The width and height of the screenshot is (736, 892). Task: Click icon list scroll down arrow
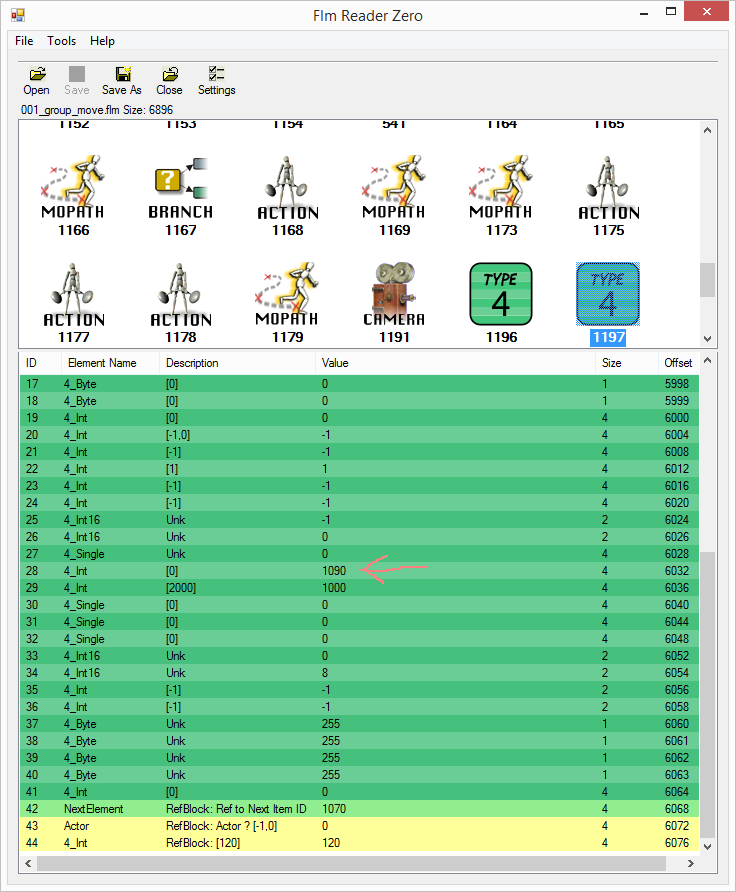click(708, 338)
